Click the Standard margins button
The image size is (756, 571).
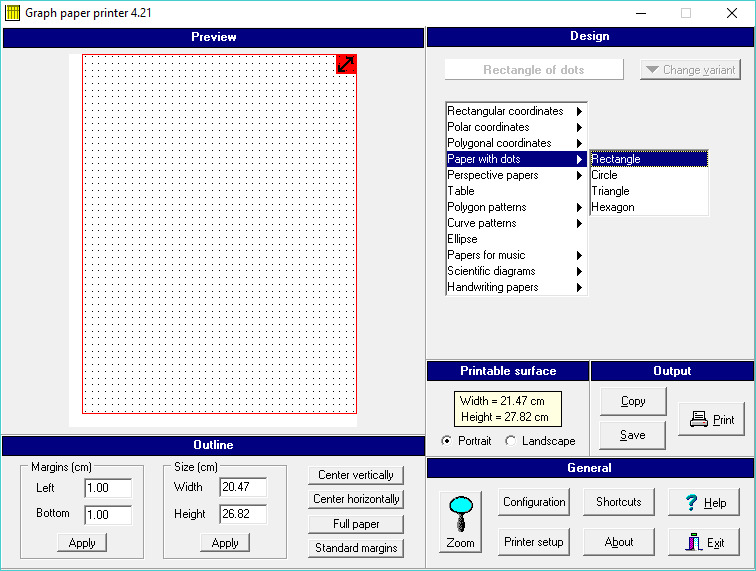[356, 548]
